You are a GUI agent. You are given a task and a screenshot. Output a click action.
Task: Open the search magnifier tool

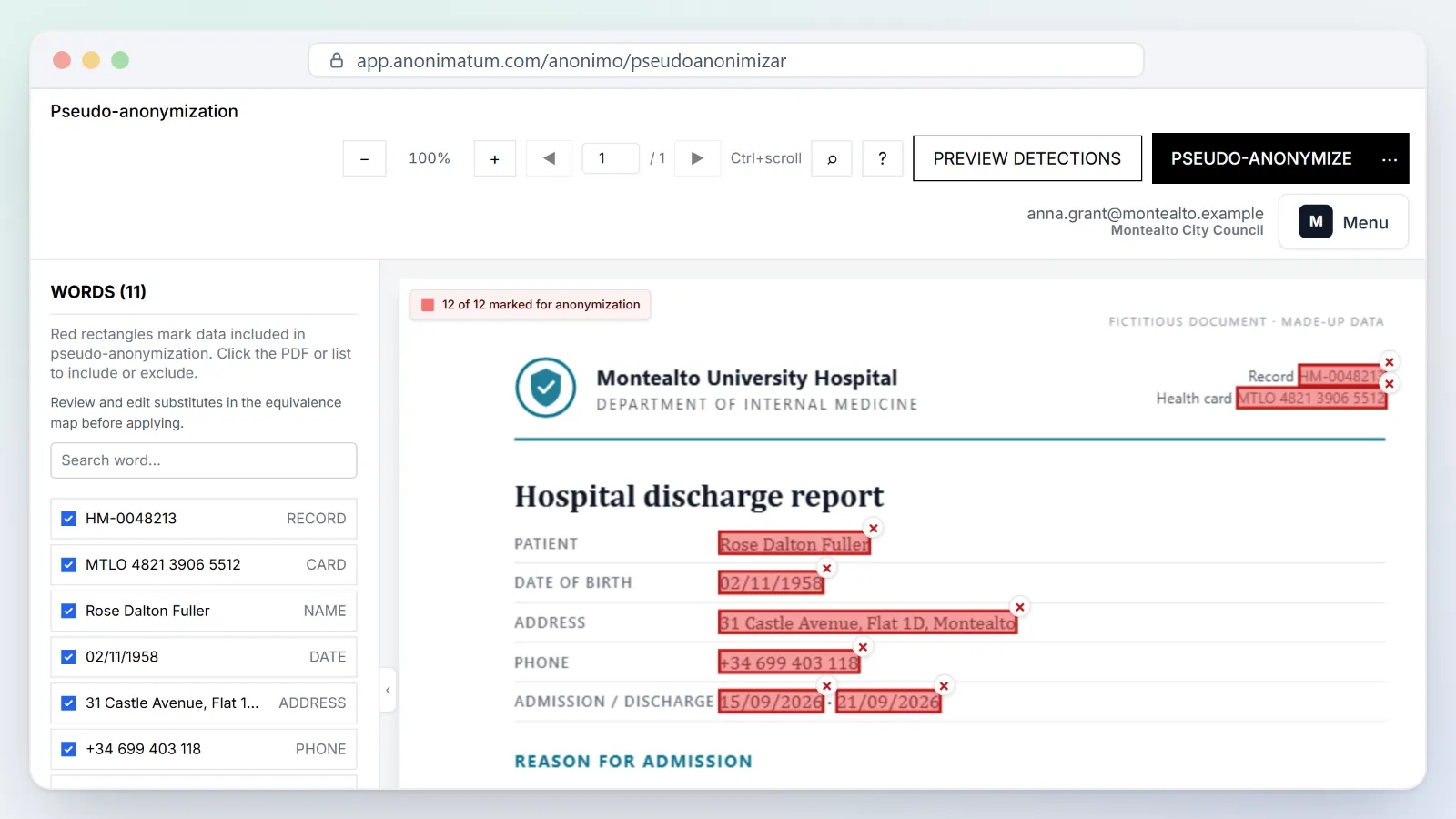click(832, 158)
